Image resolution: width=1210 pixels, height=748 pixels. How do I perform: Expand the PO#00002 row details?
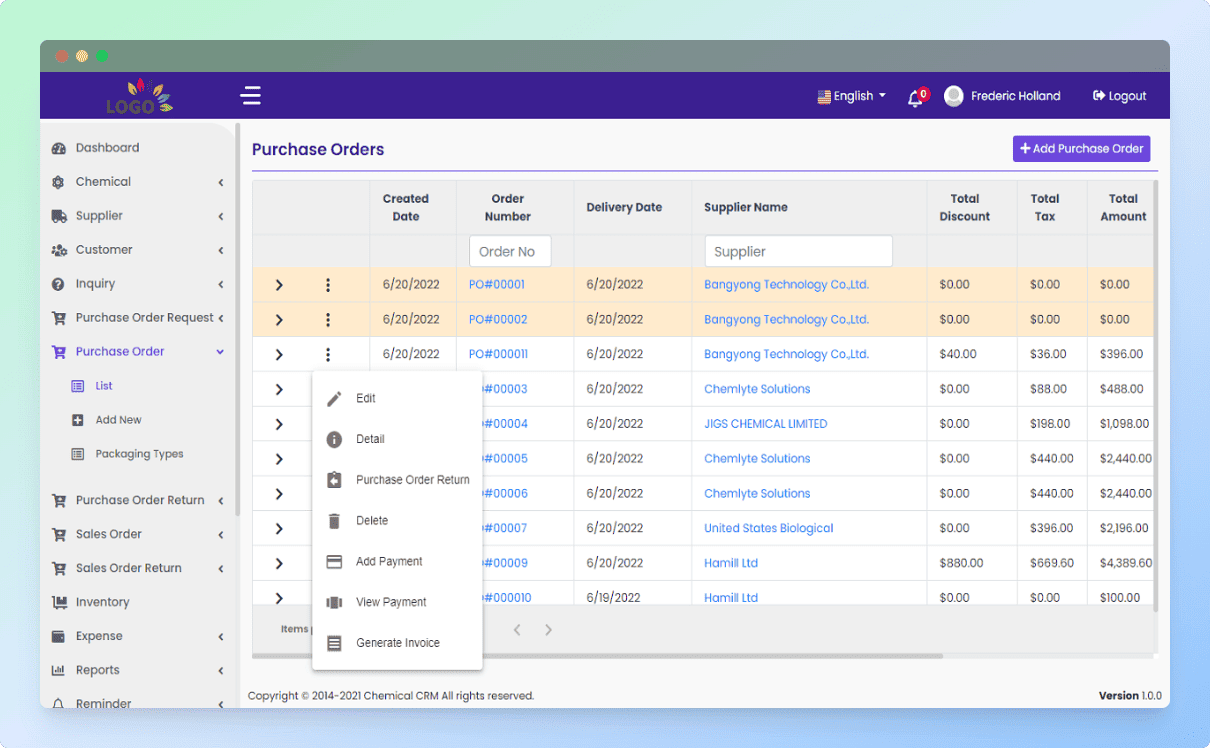pos(279,320)
